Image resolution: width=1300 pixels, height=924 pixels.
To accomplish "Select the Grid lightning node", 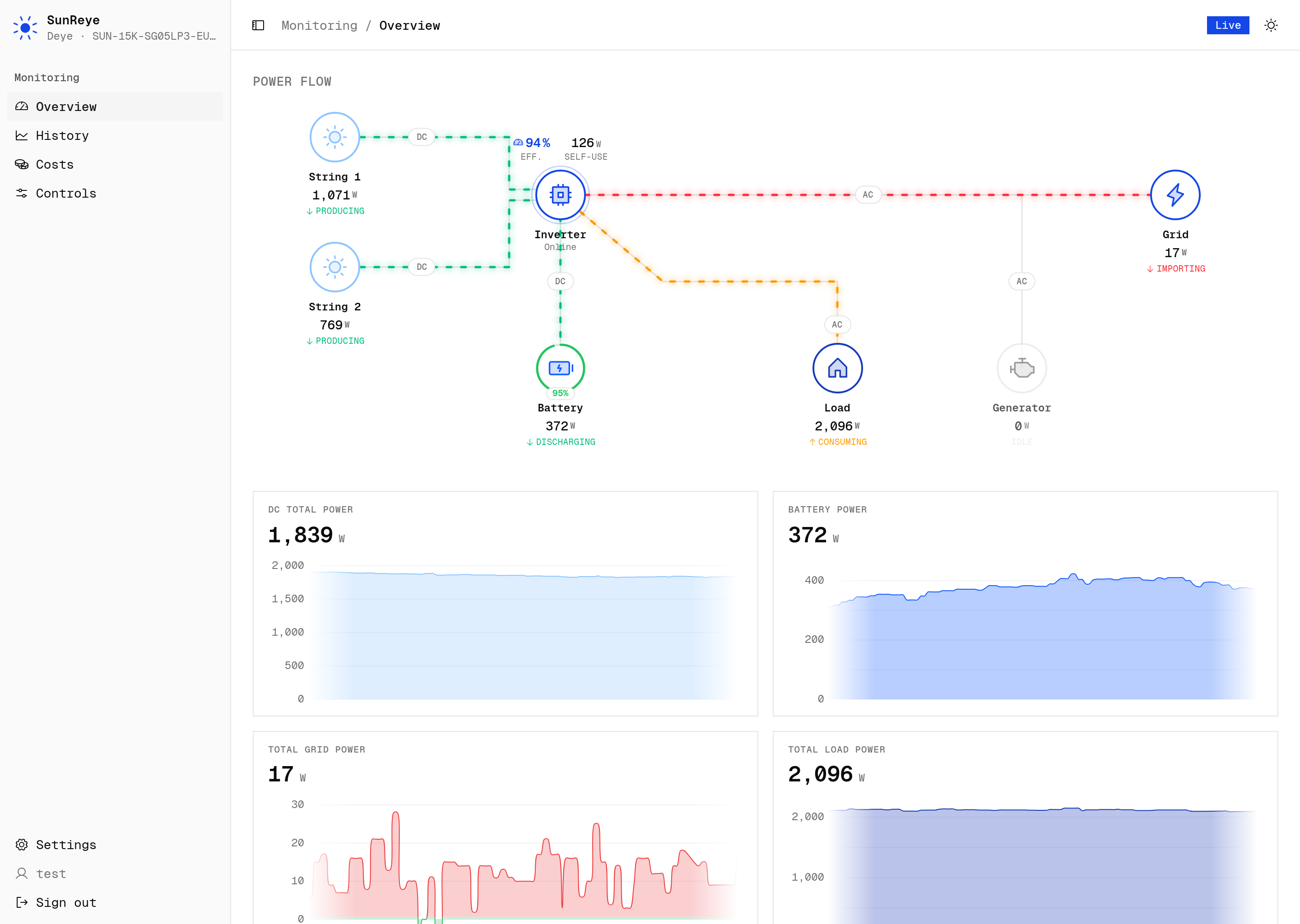I will (1175, 194).
